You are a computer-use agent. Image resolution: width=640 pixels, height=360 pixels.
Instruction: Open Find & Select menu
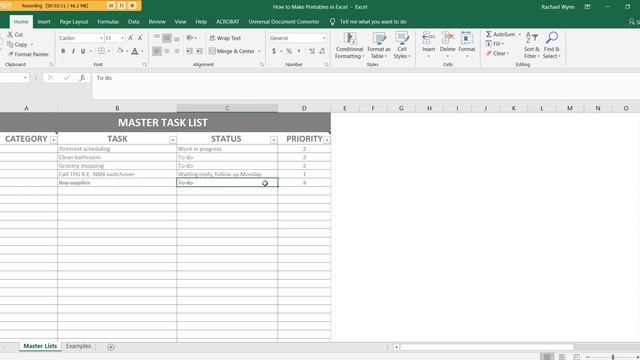pyautogui.click(x=551, y=45)
